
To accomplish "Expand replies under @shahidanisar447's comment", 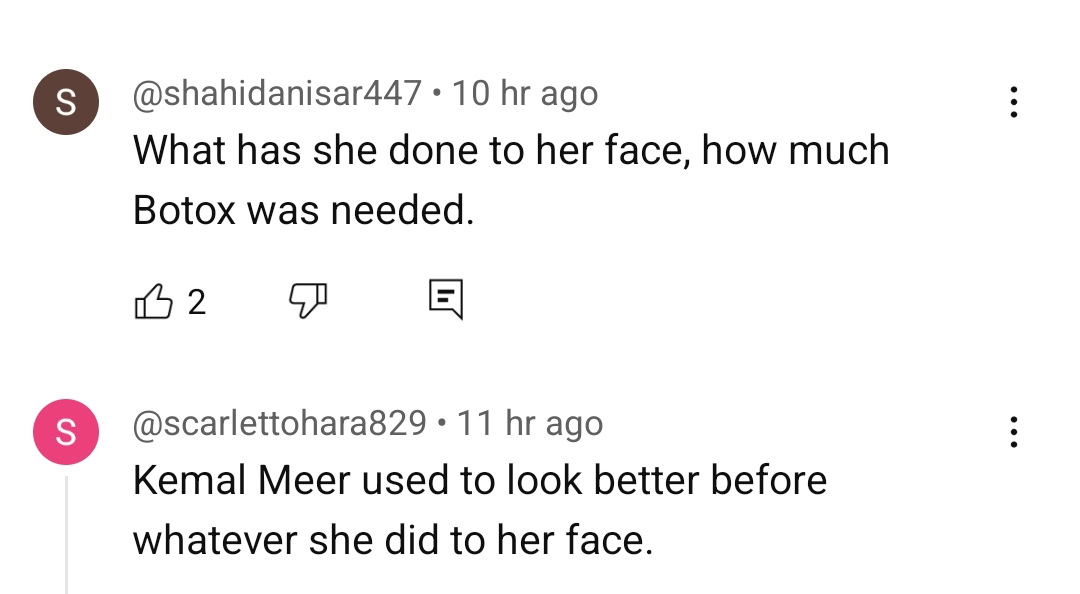I will tap(444, 298).
